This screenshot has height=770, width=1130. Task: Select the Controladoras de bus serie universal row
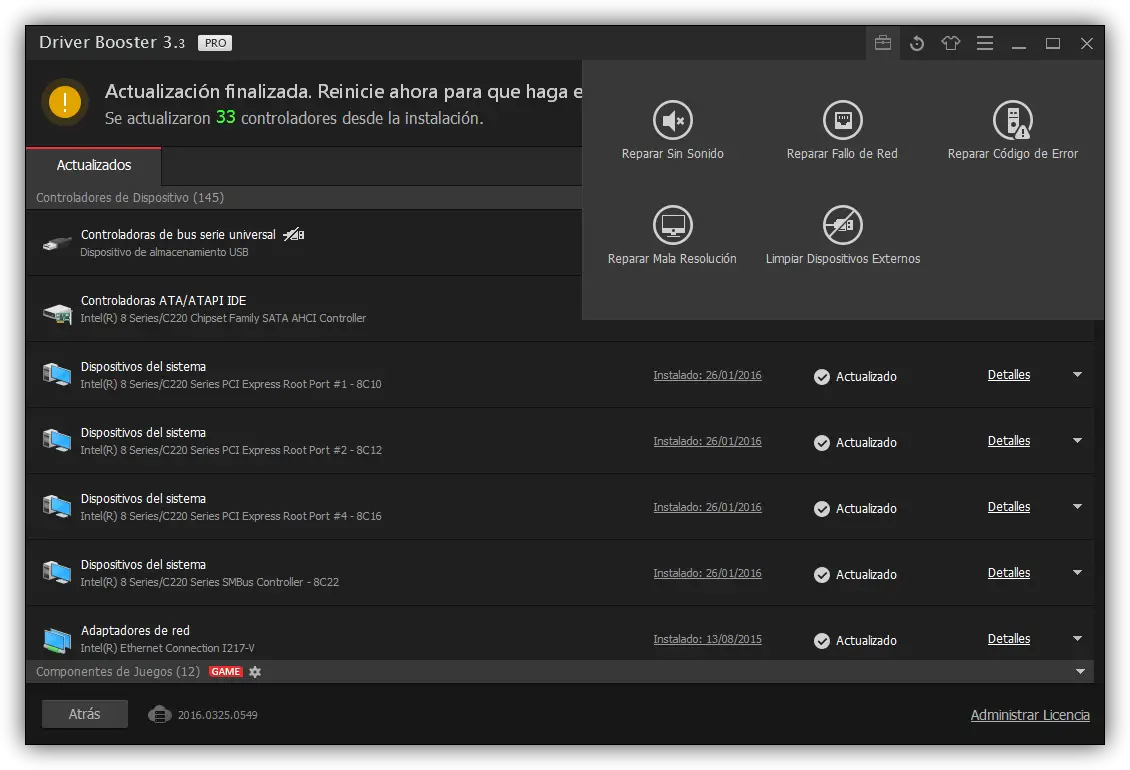tap(304, 243)
